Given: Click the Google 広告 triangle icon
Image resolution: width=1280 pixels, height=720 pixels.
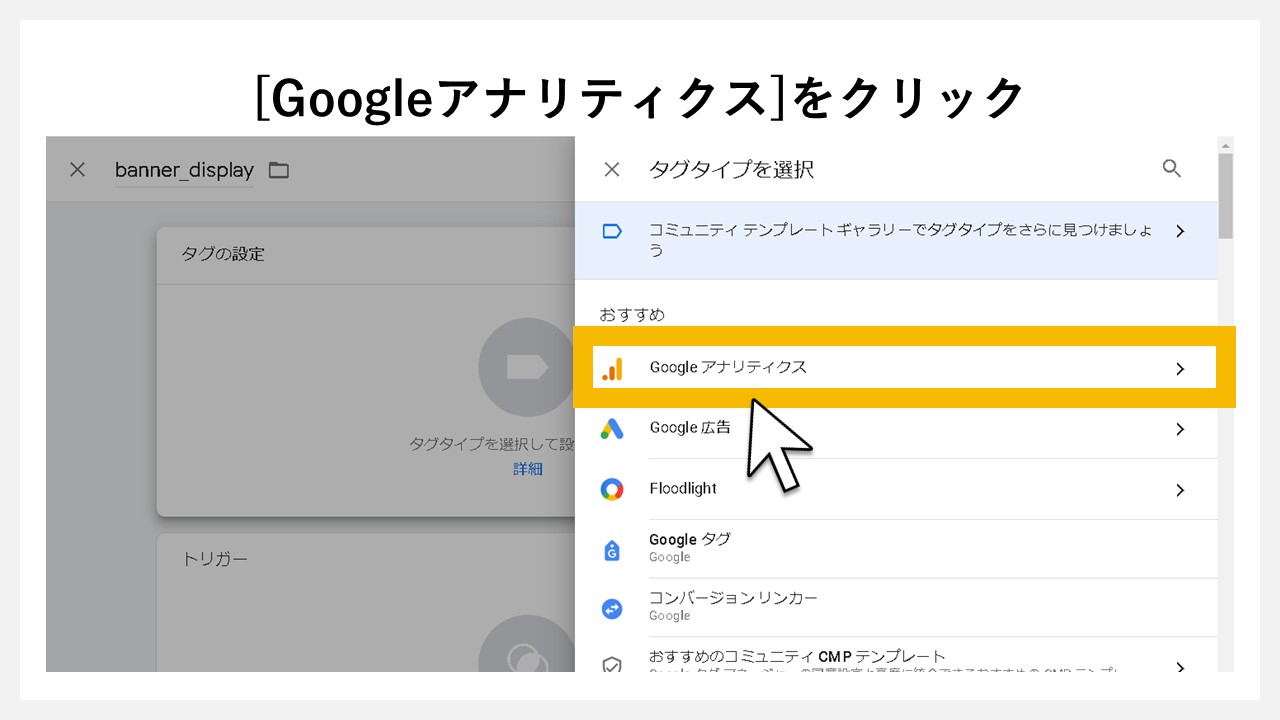Looking at the screenshot, I should click(613, 428).
